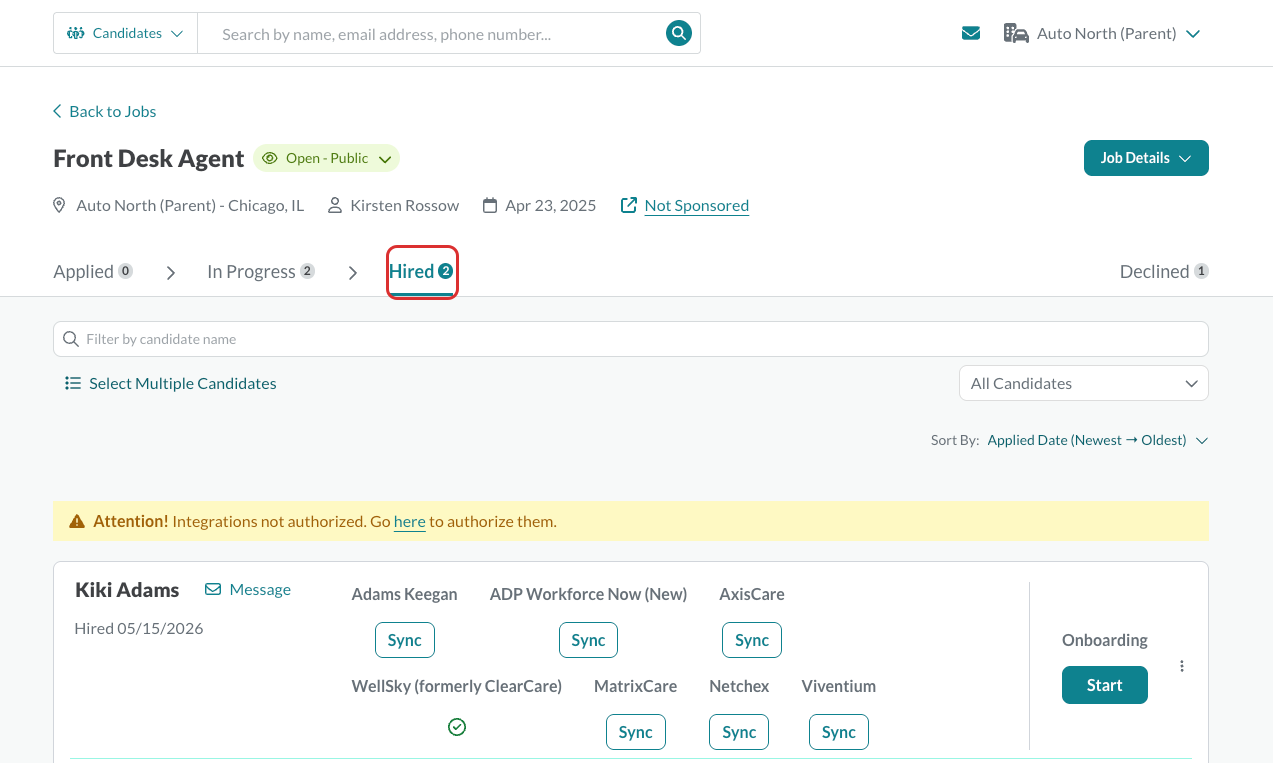Click the Kirsten Rossow recruiter name
The image size is (1273, 763).
pos(405,205)
